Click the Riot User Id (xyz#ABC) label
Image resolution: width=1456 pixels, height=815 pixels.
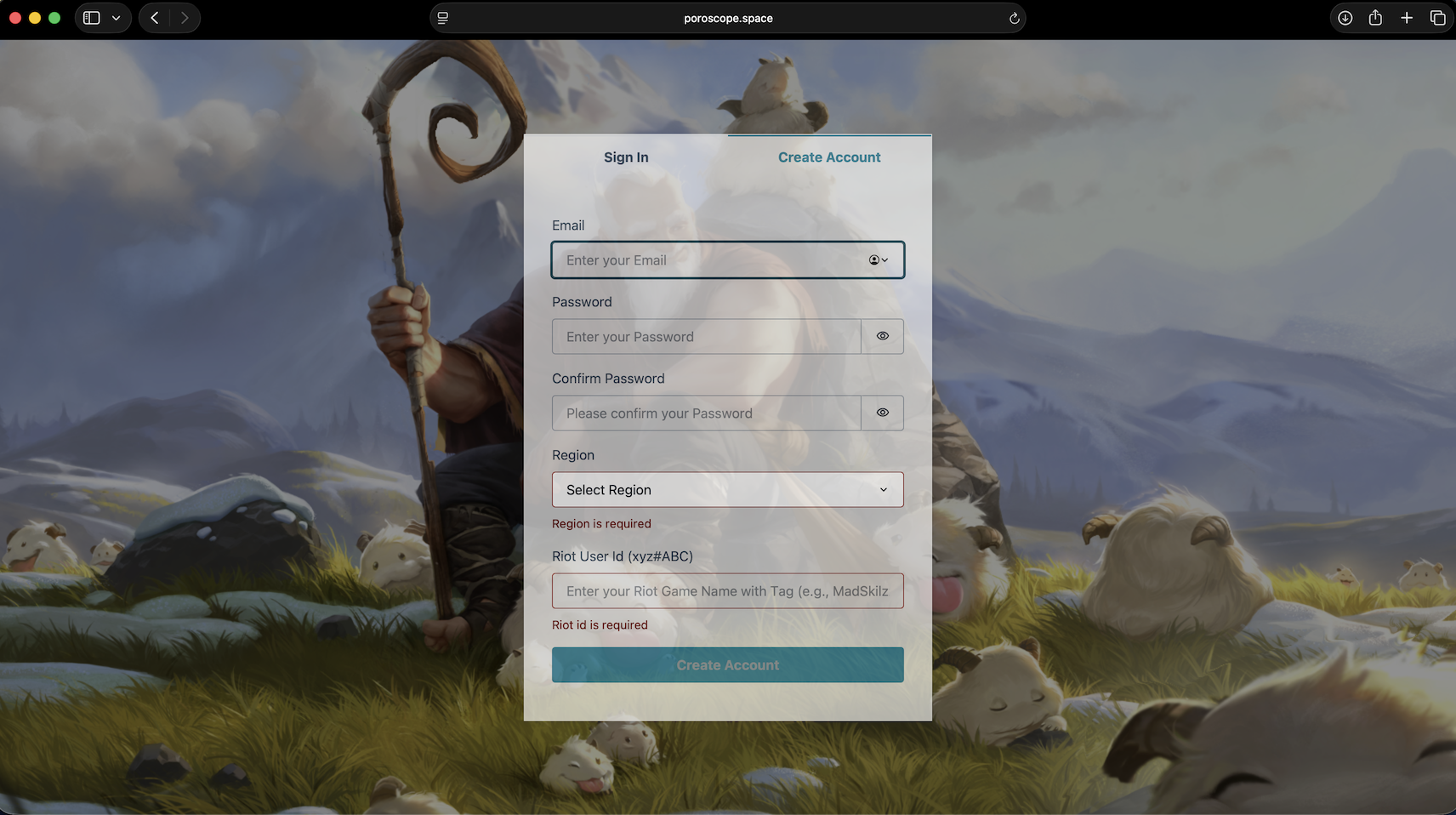(x=623, y=556)
